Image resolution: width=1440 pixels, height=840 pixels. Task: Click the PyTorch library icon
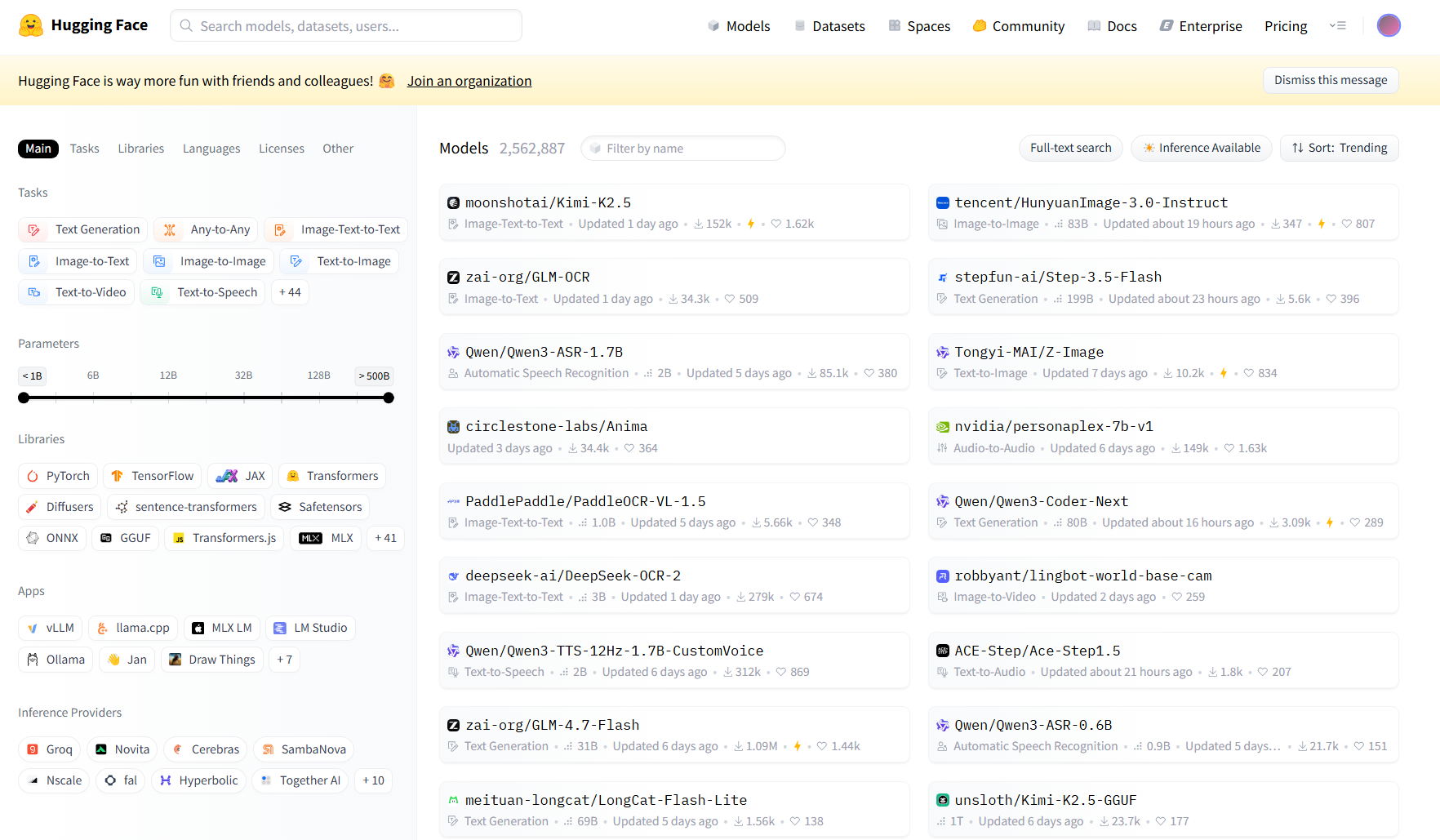pos(33,476)
